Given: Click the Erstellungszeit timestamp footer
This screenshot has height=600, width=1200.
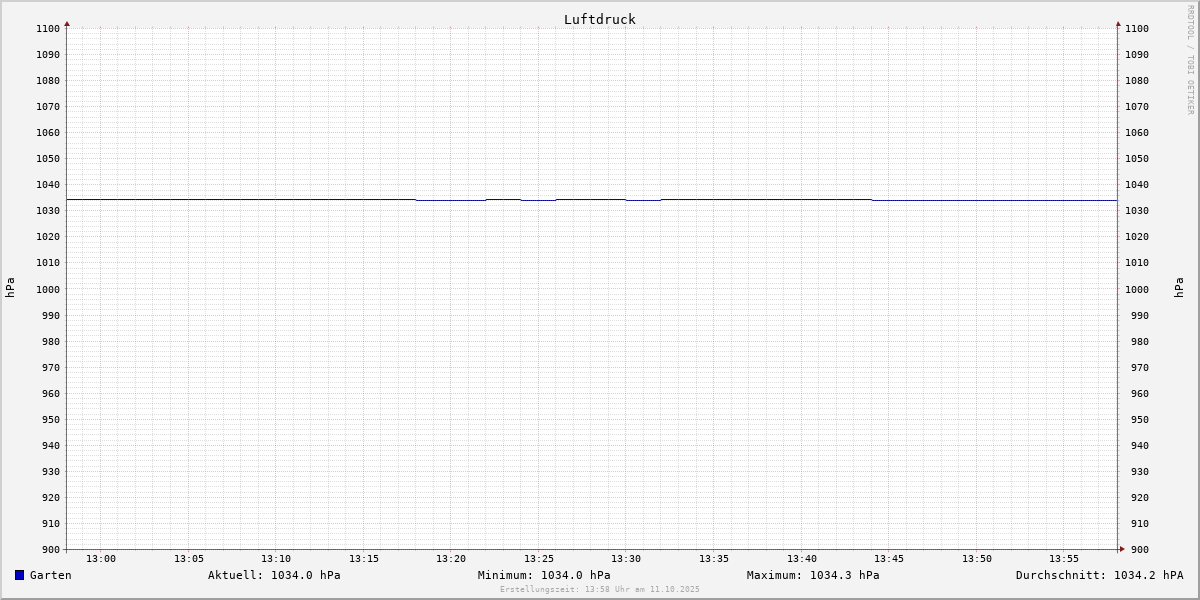Looking at the screenshot, I should pos(600,589).
